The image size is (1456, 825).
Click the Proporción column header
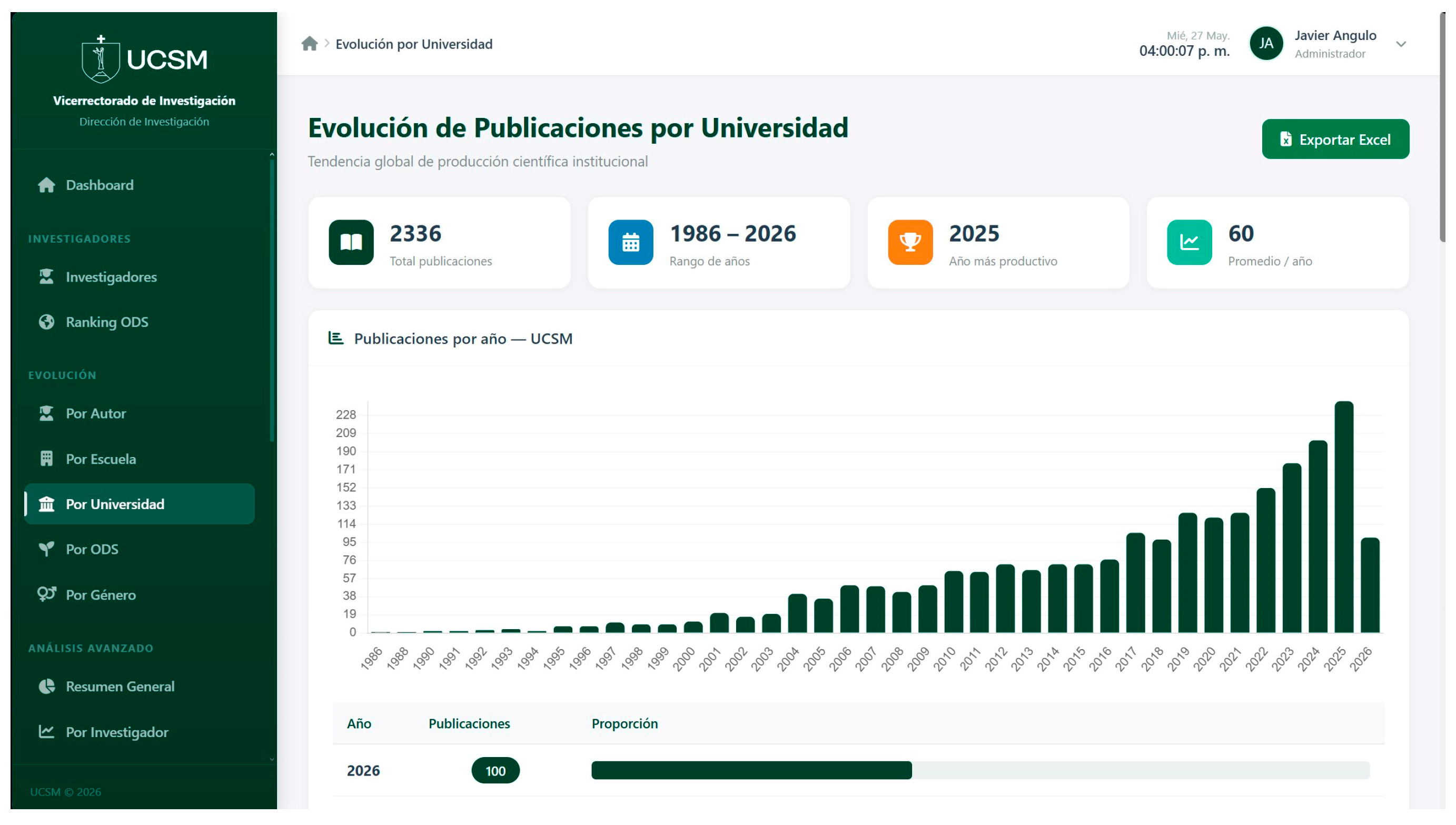pos(625,723)
